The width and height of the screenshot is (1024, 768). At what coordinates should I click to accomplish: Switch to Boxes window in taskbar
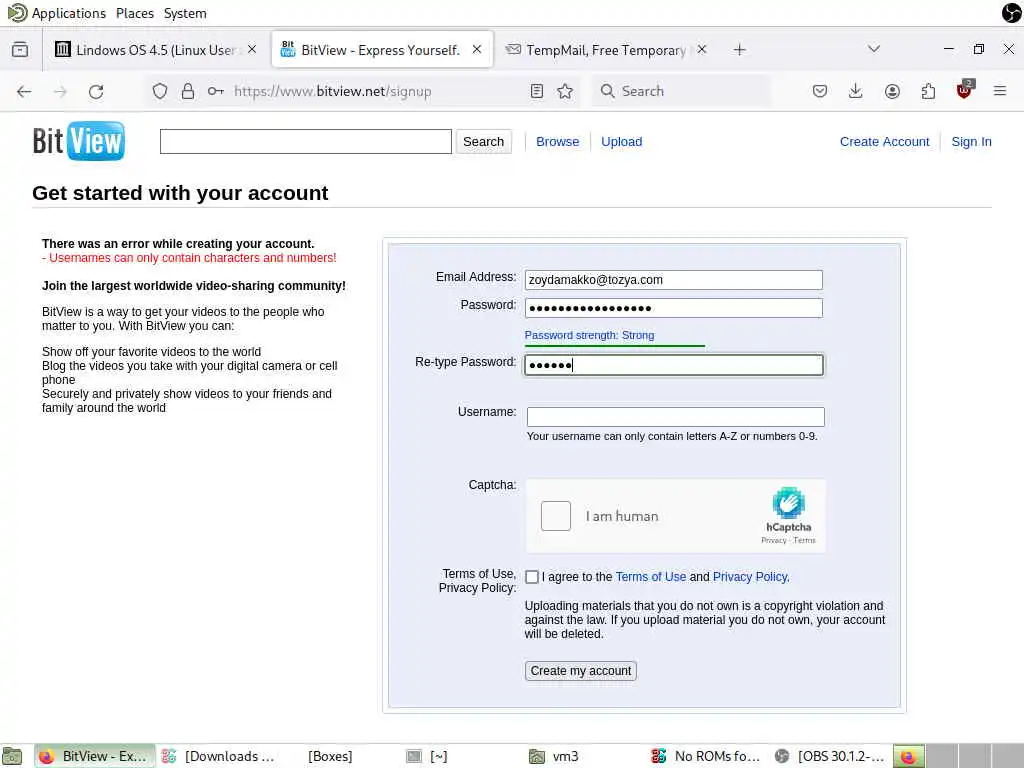click(330, 756)
